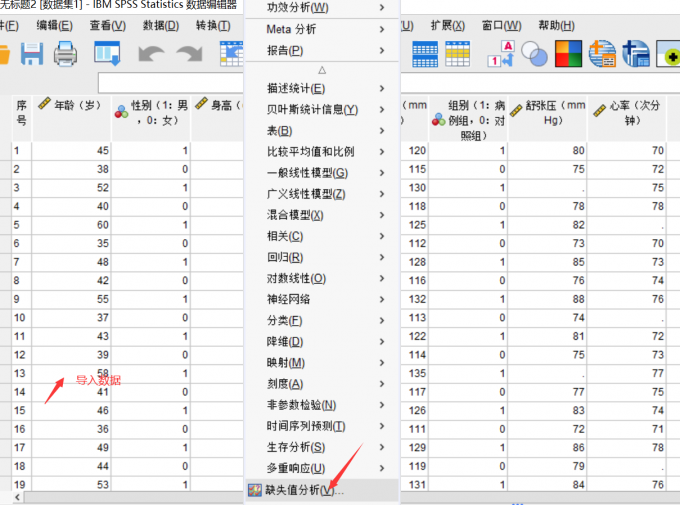This screenshot has width=680, height=505.
Task: Click the Redo arrow icon
Action: (x=190, y=54)
